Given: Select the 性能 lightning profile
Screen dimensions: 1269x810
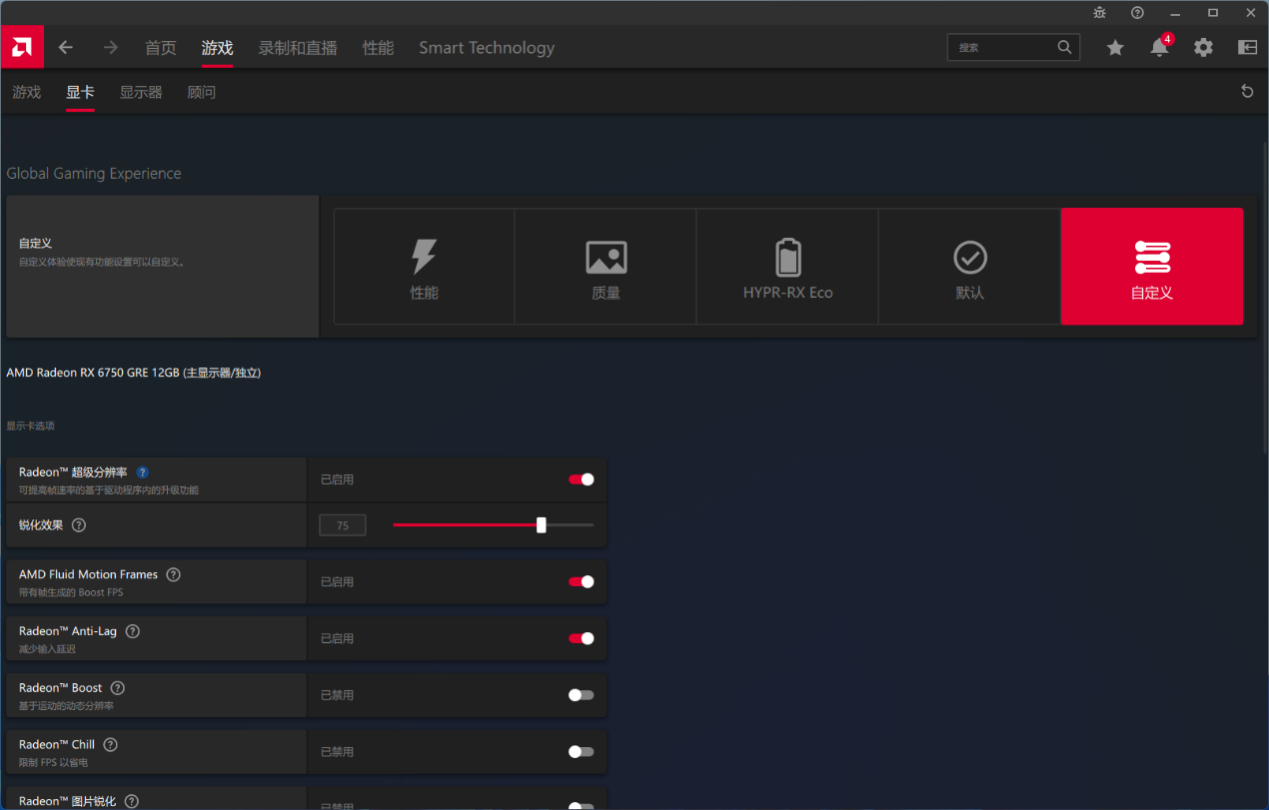Looking at the screenshot, I should pos(424,267).
